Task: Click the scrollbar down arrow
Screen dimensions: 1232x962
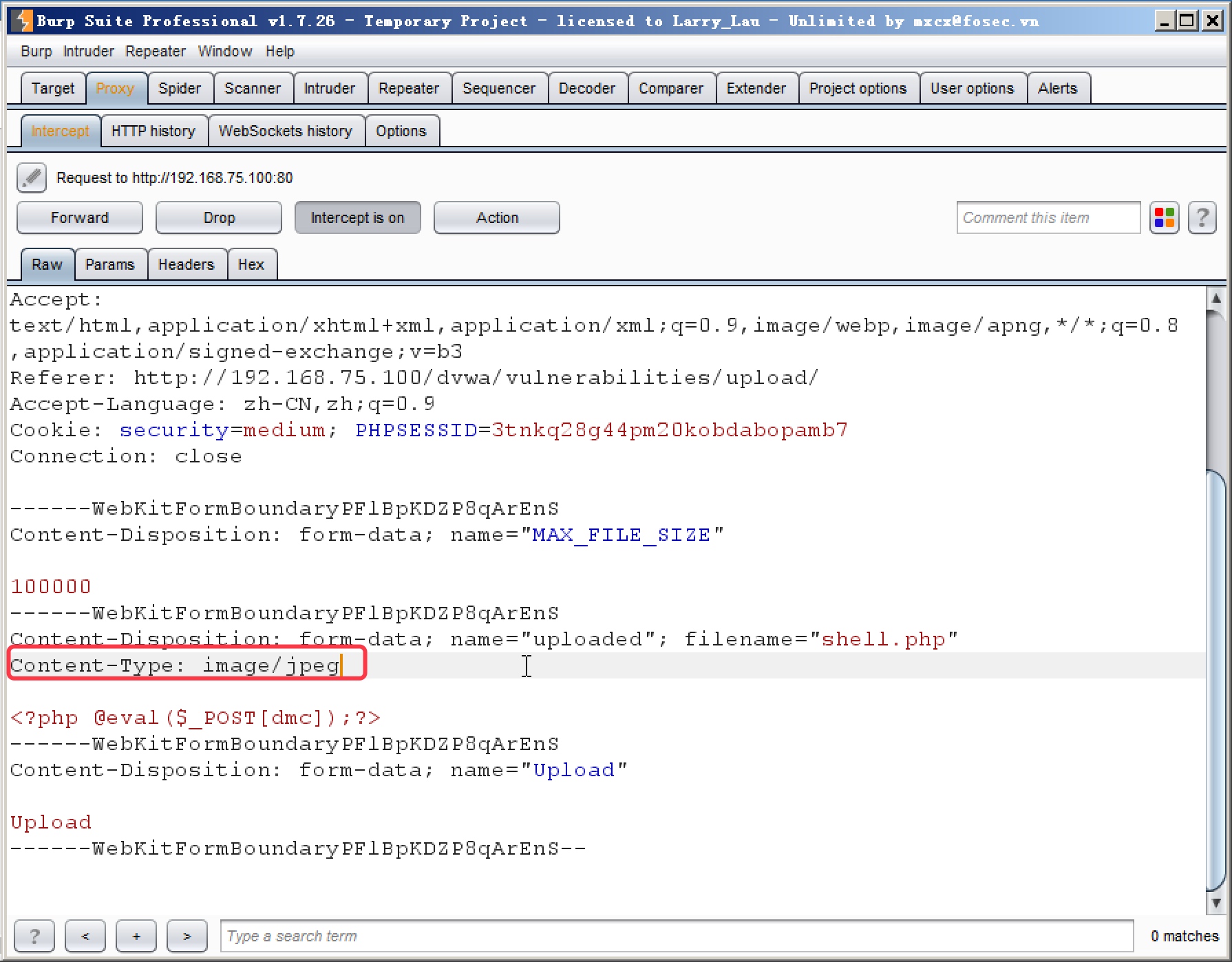Action: coord(1216,903)
